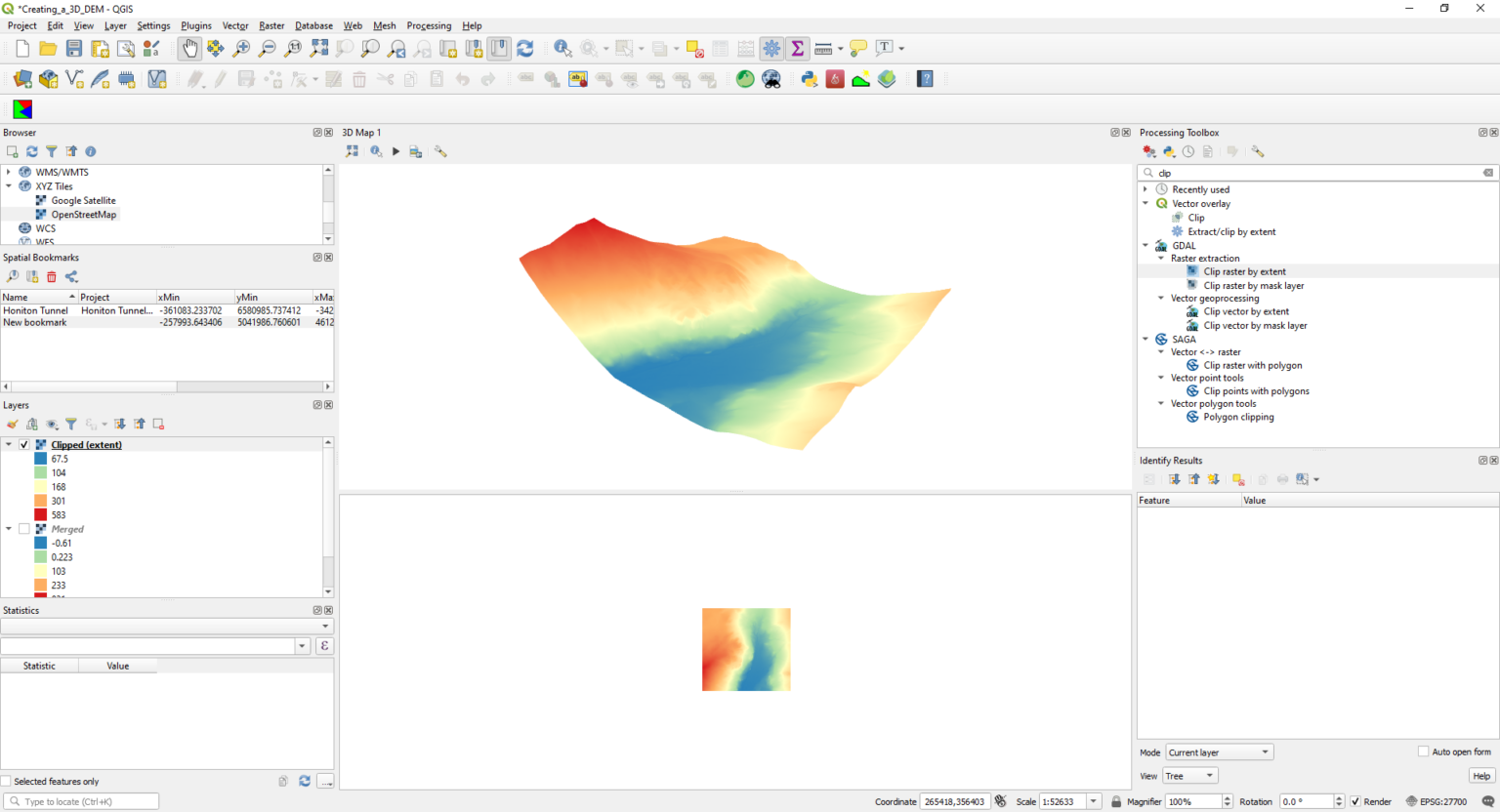Save the project with the floppy disk icon
The width and height of the screenshot is (1500, 812).
[x=74, y=48]
